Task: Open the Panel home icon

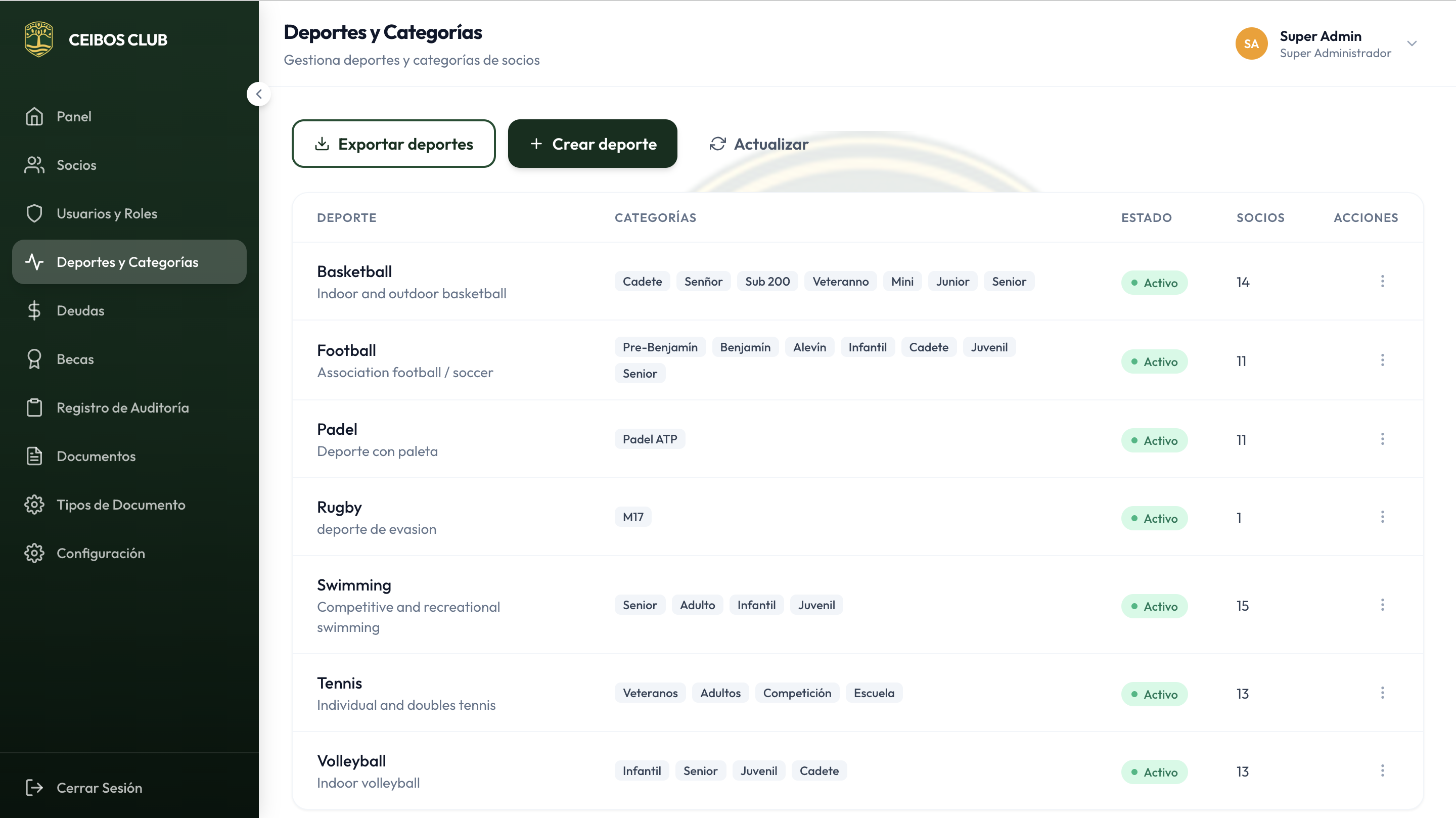Action: 34,116
